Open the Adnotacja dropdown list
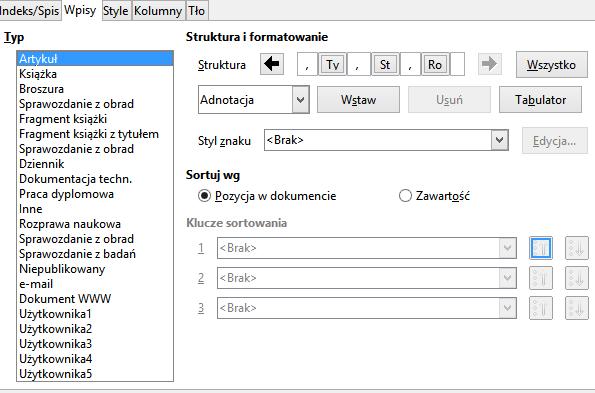 301,100
